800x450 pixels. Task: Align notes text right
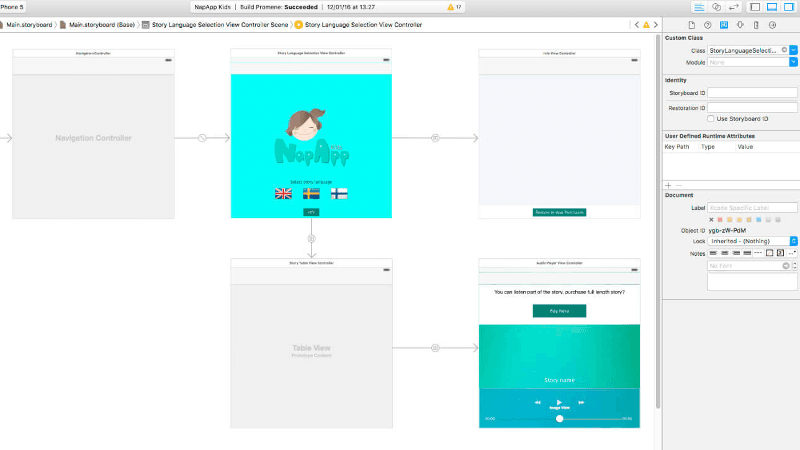click(x=736, y=253)
